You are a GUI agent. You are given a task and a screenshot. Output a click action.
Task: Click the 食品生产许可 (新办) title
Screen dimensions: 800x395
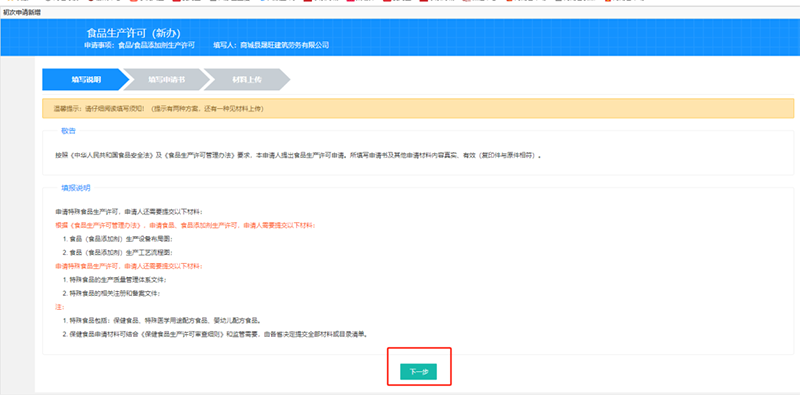[x=133, y=33]
